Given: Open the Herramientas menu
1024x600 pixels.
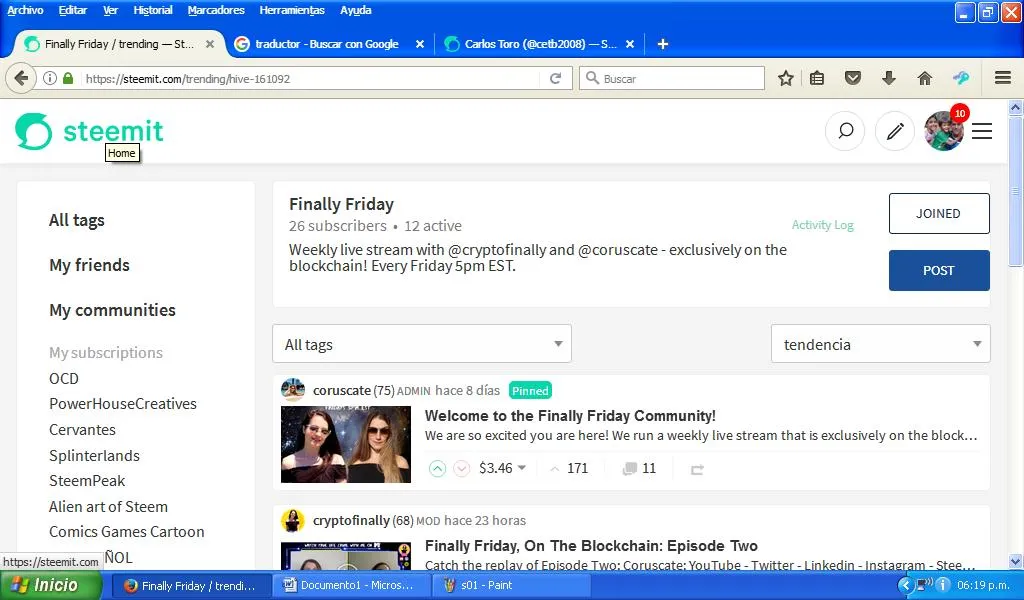Looking at the screenshot, I should pyautogui.click(x=292, y=10).
